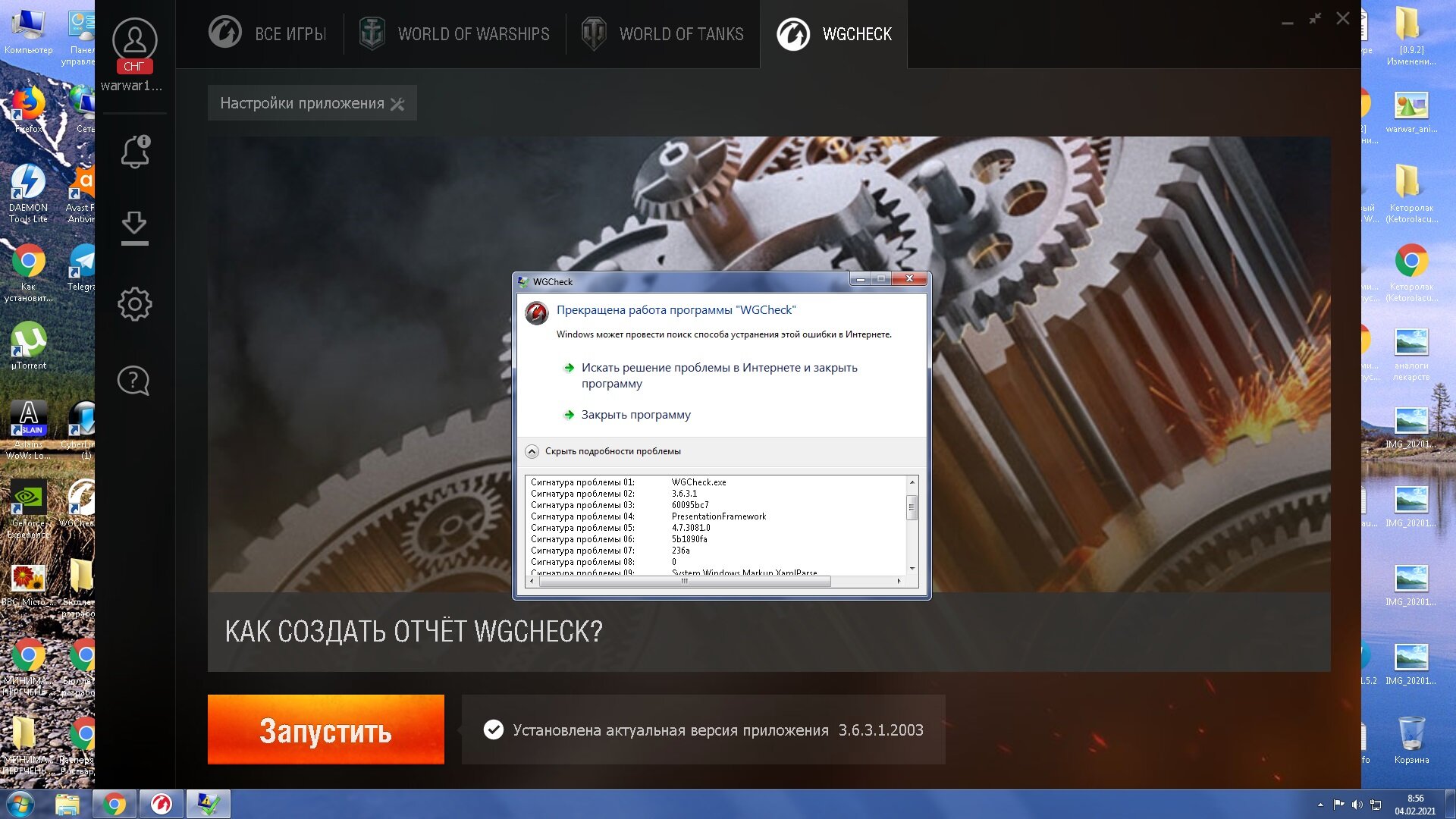Select the 'PresentationFramework' signature value
The height and width of the screenshot is (819, 1456).
[x=719, y=516]
